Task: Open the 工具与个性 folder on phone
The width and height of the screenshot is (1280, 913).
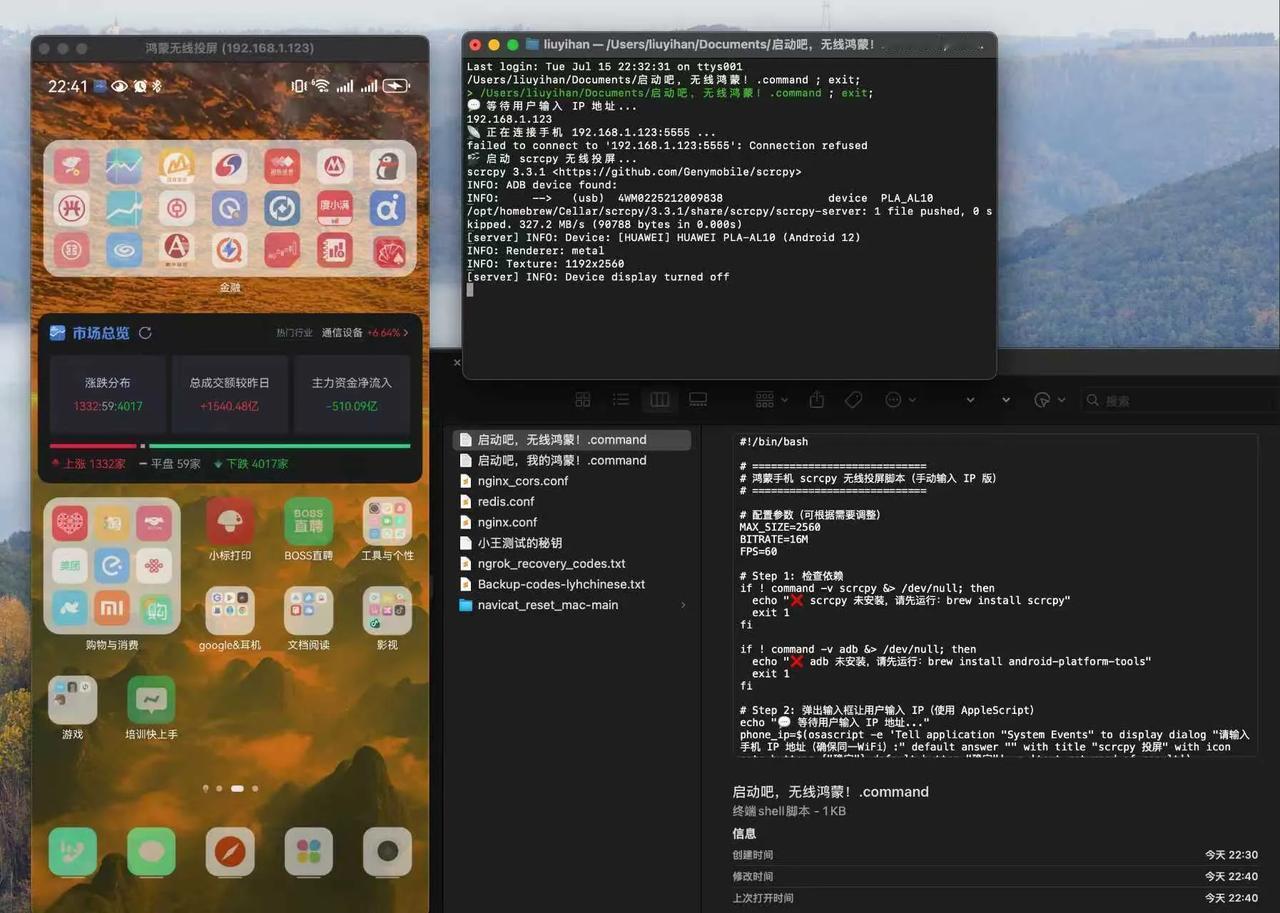Action: point(387,522)
